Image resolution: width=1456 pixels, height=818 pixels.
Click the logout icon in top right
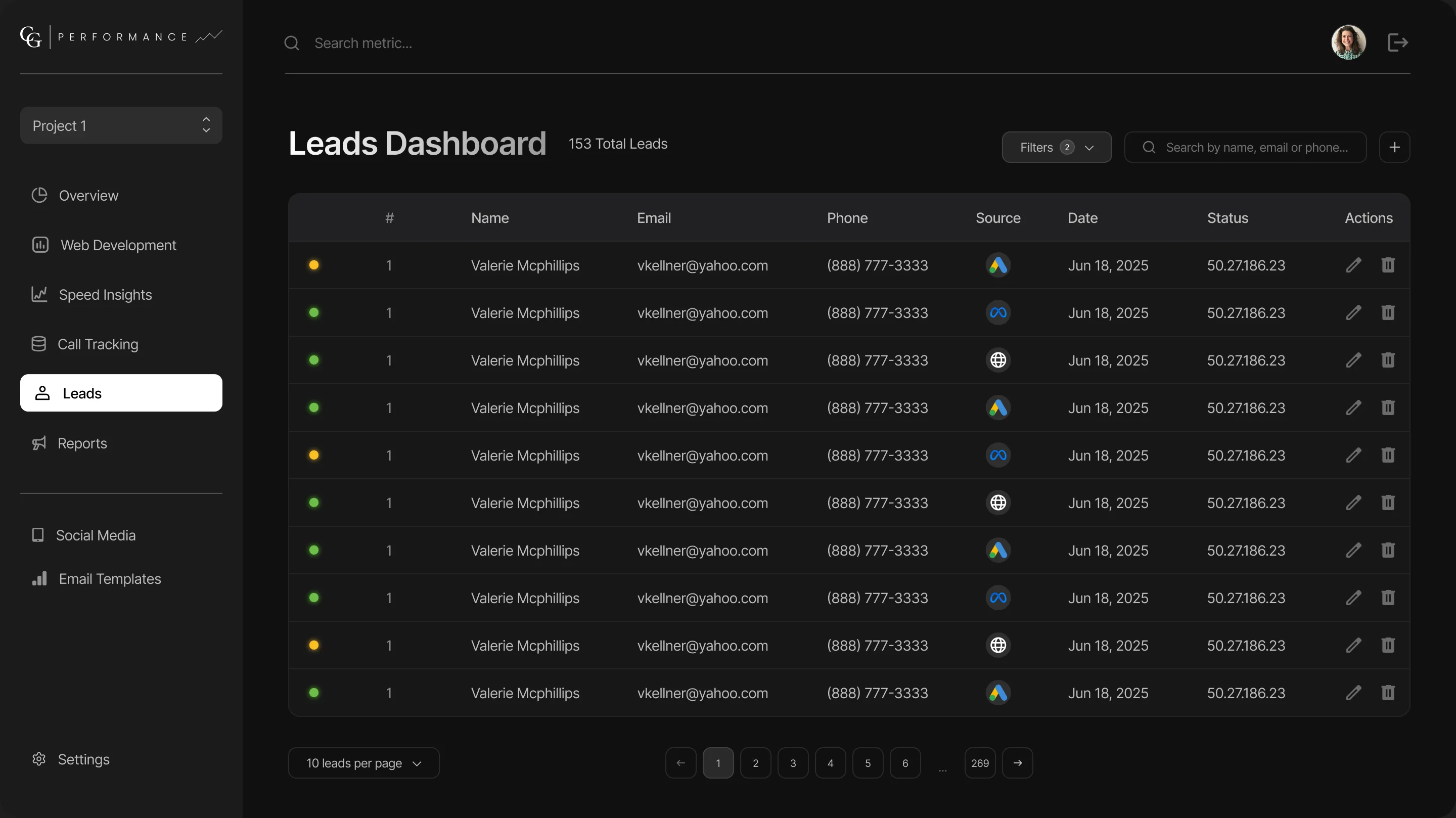coord(1398,42)
